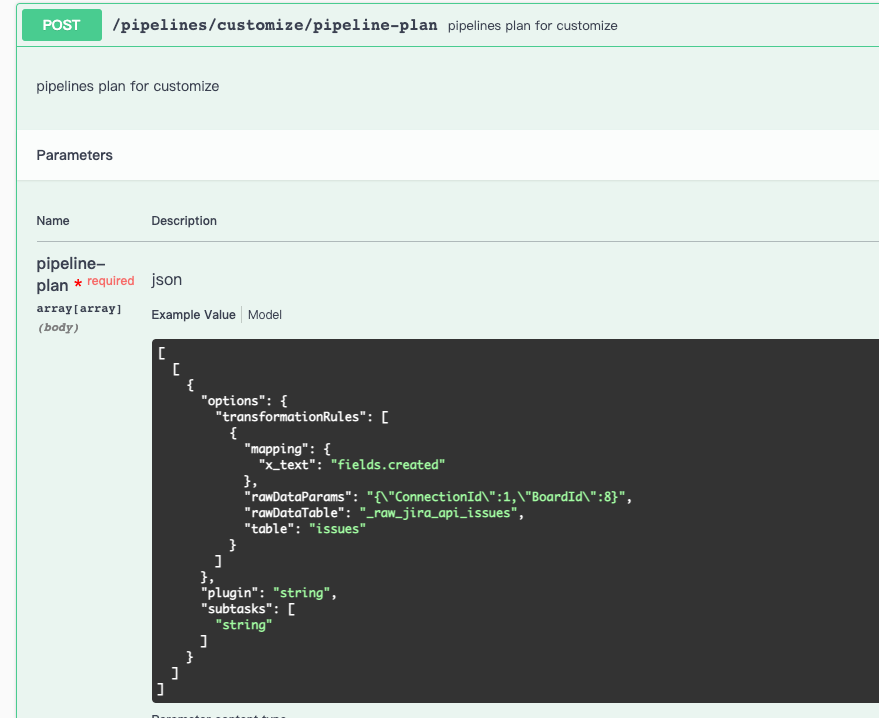
Task: Click the 'json' description text
Action: [166, 280]
